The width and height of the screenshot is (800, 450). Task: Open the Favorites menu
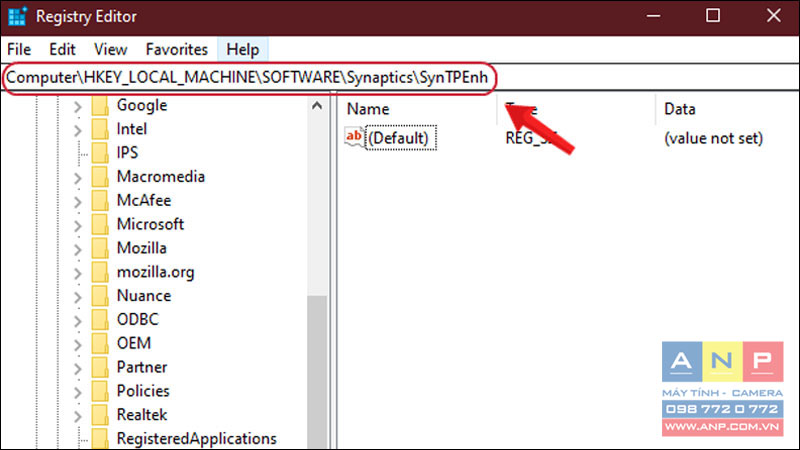pos(177,49)
